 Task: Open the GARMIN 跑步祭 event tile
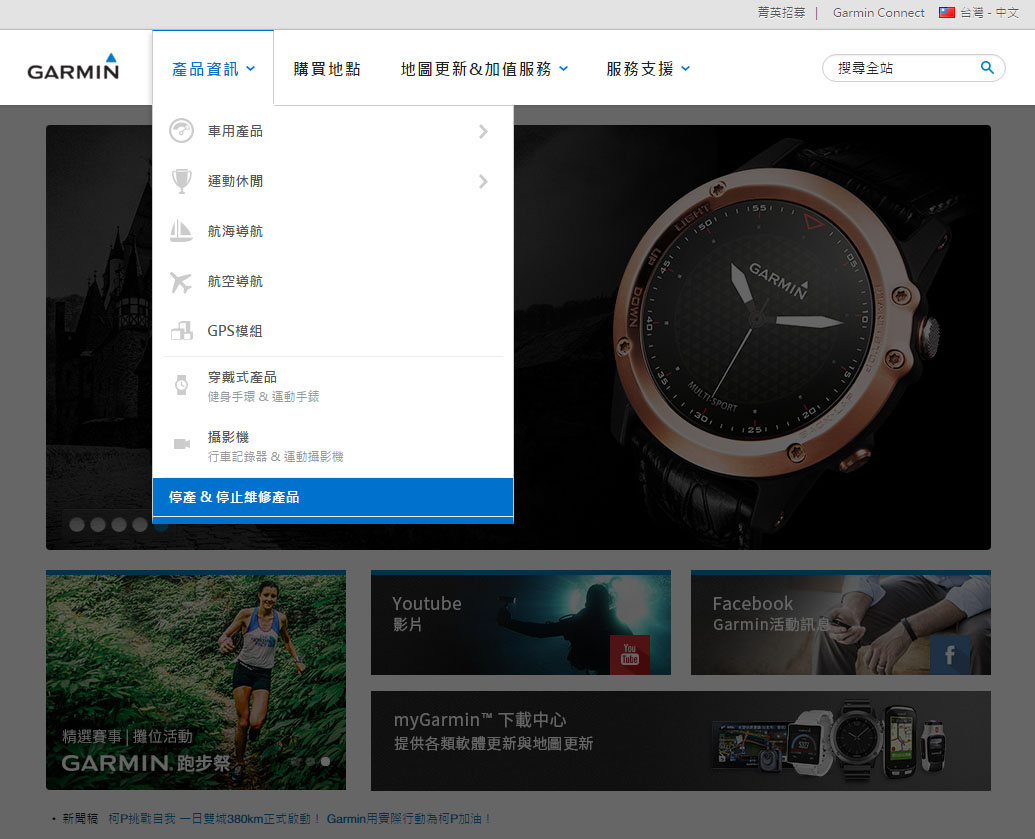tap(196, 680)
